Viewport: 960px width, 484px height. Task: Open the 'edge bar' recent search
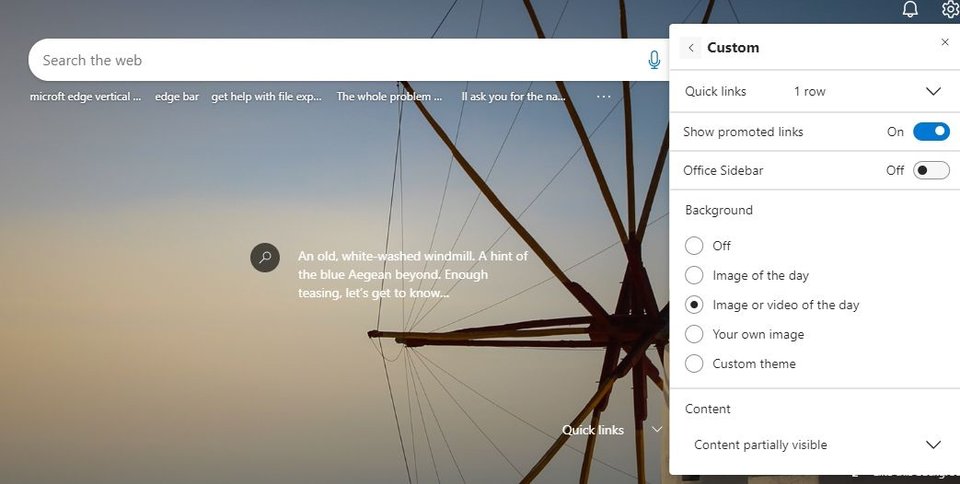(177, 97)
